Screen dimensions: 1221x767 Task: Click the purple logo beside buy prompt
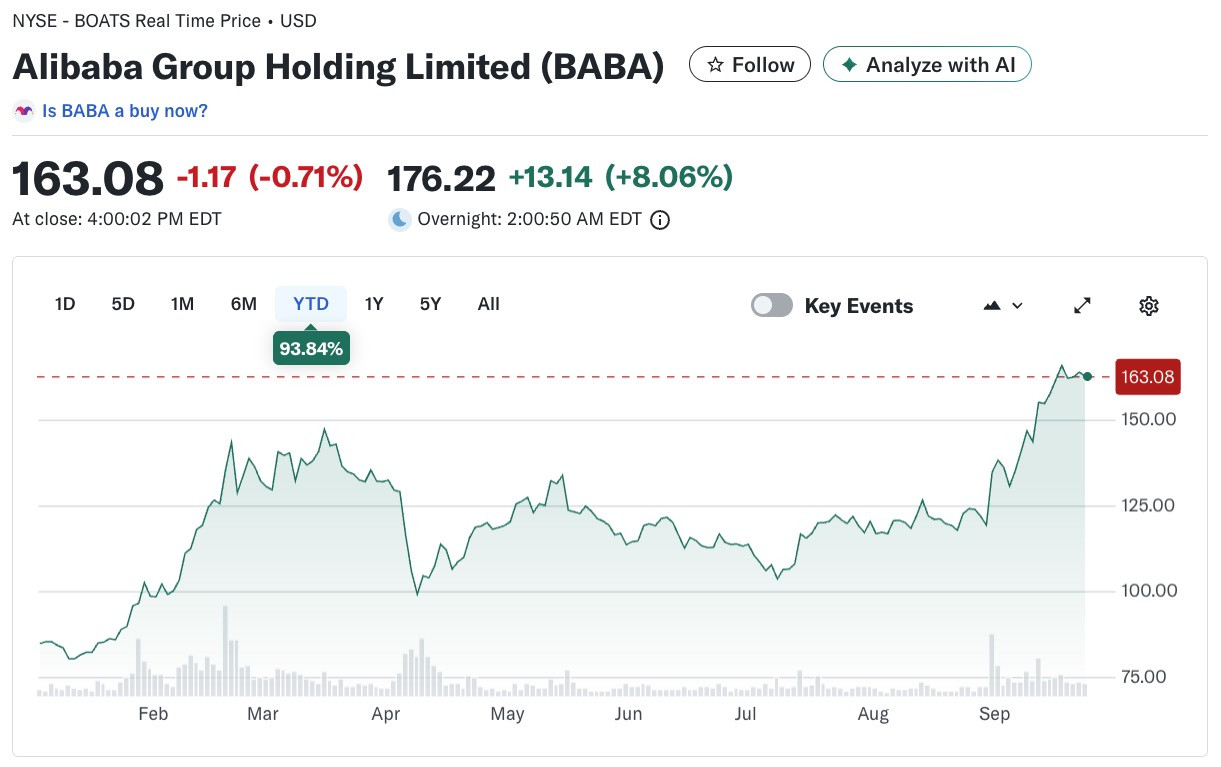coord(23,111)
